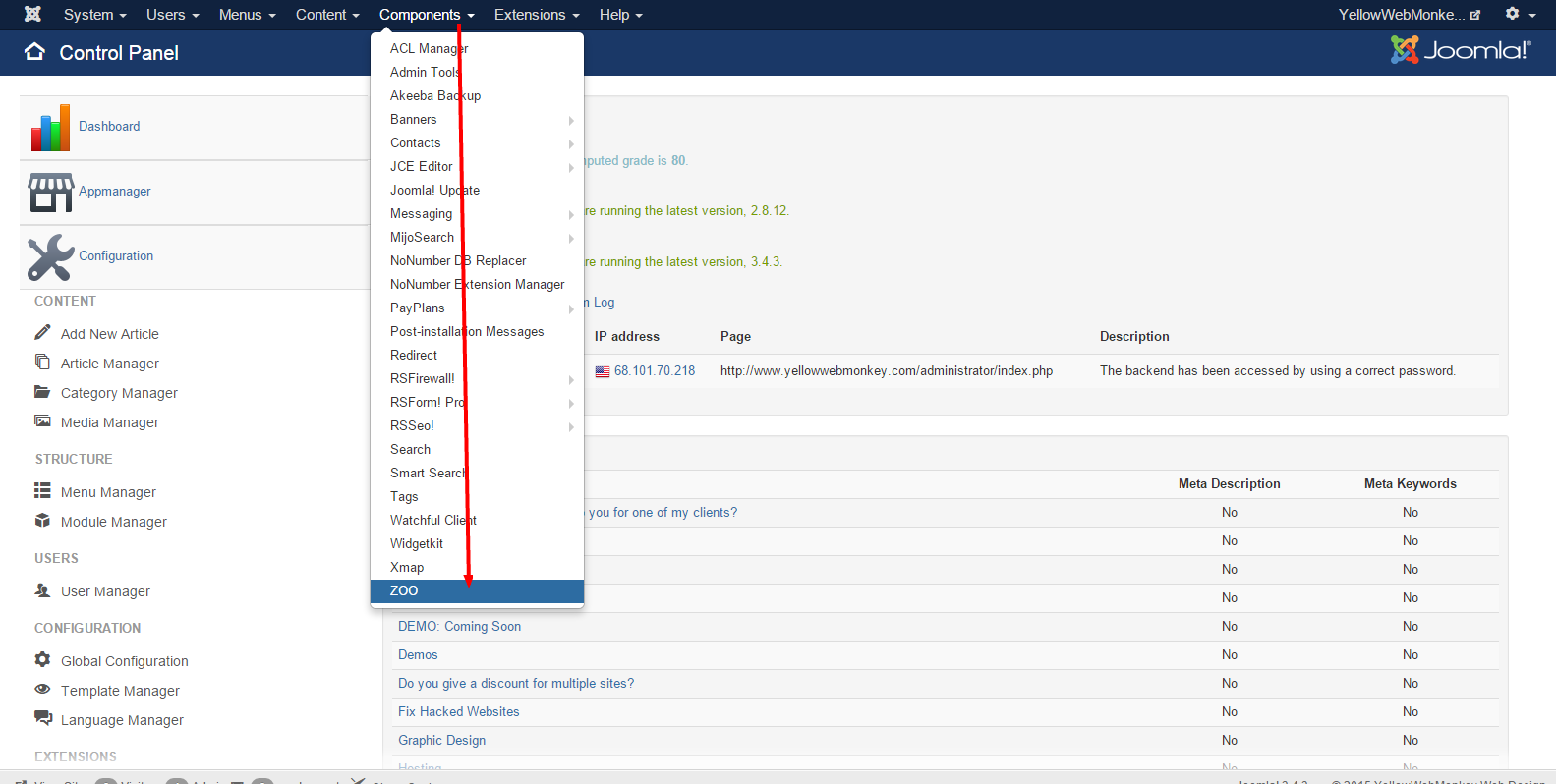Open 'Graphic Design' article link
This screenshot has height=784, width=1556.
pos(441,740)
